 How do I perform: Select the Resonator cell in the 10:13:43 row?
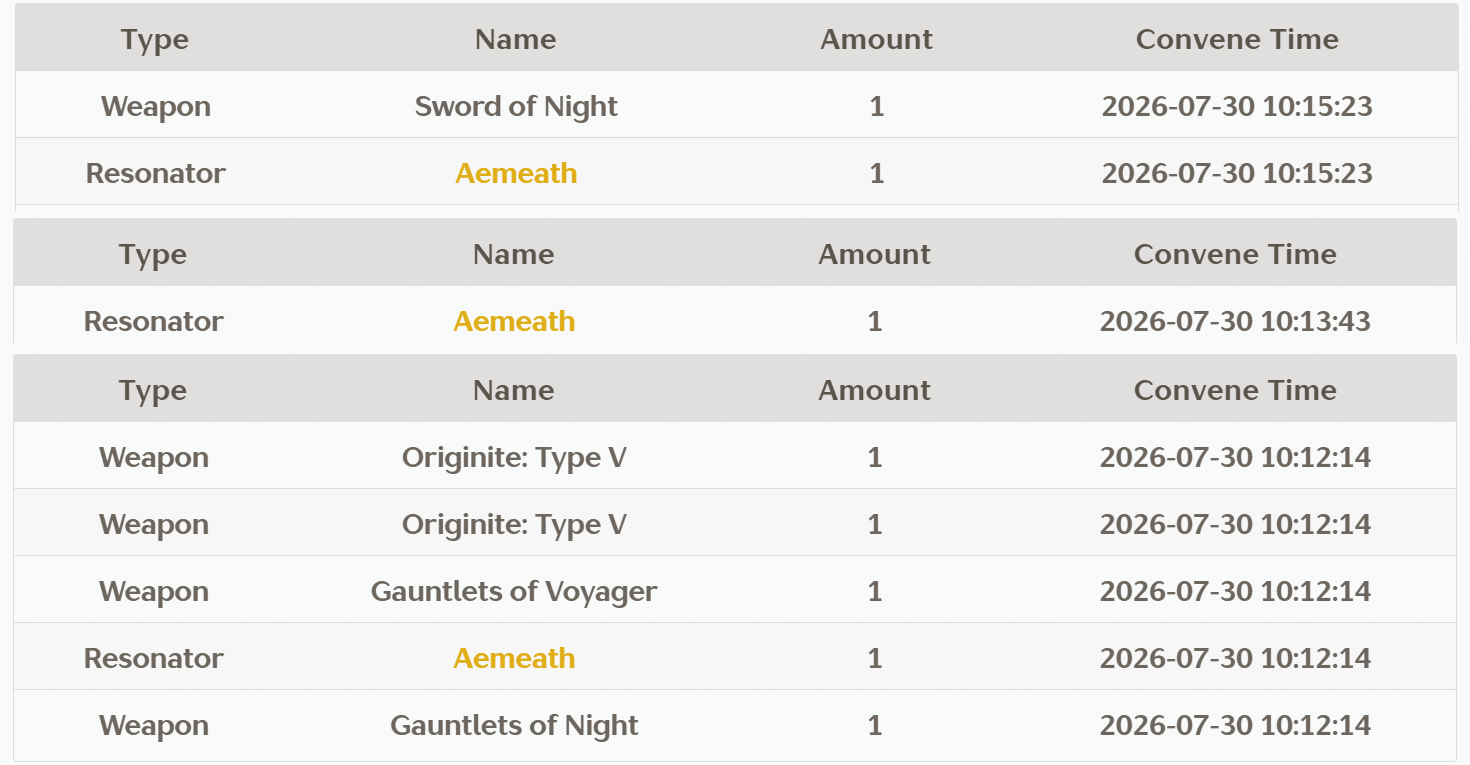[x=154, y=321]
